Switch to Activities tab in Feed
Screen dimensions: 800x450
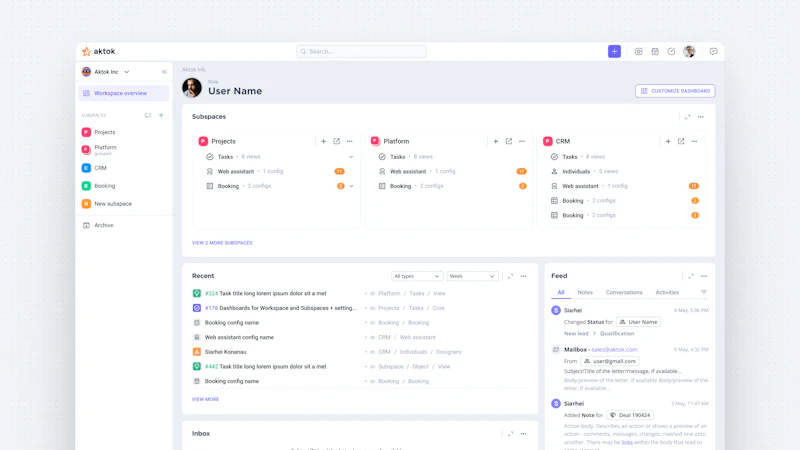pos(667,292)
